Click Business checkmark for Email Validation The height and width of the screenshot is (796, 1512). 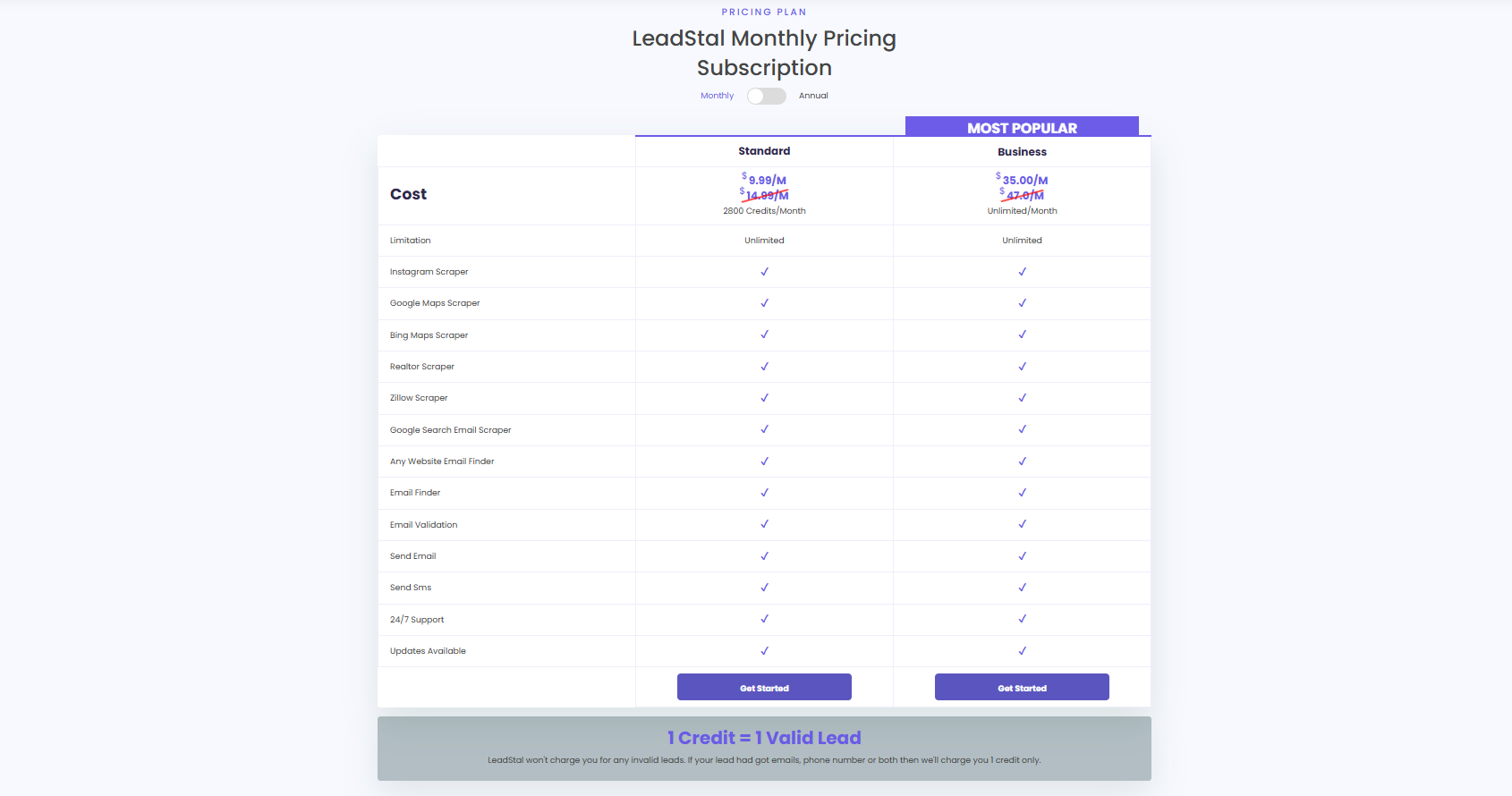(1022, 524)
